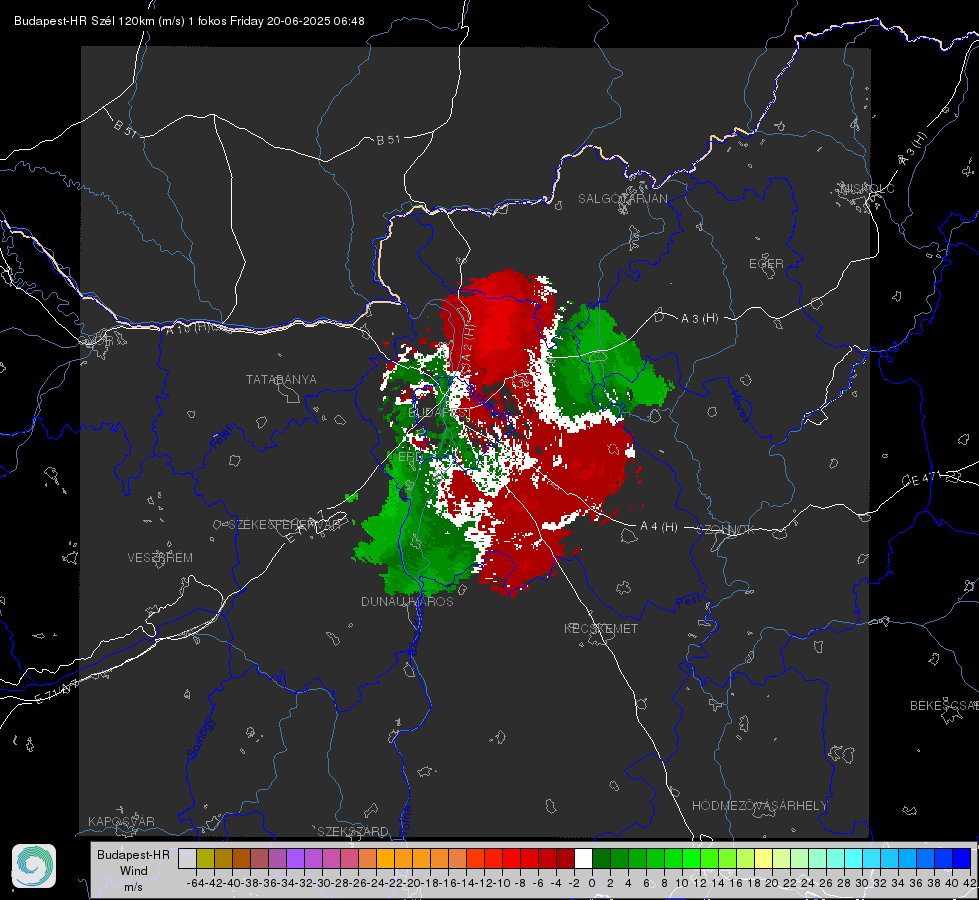Pick the white swatch between -2 and 0

tap(583, 858)
